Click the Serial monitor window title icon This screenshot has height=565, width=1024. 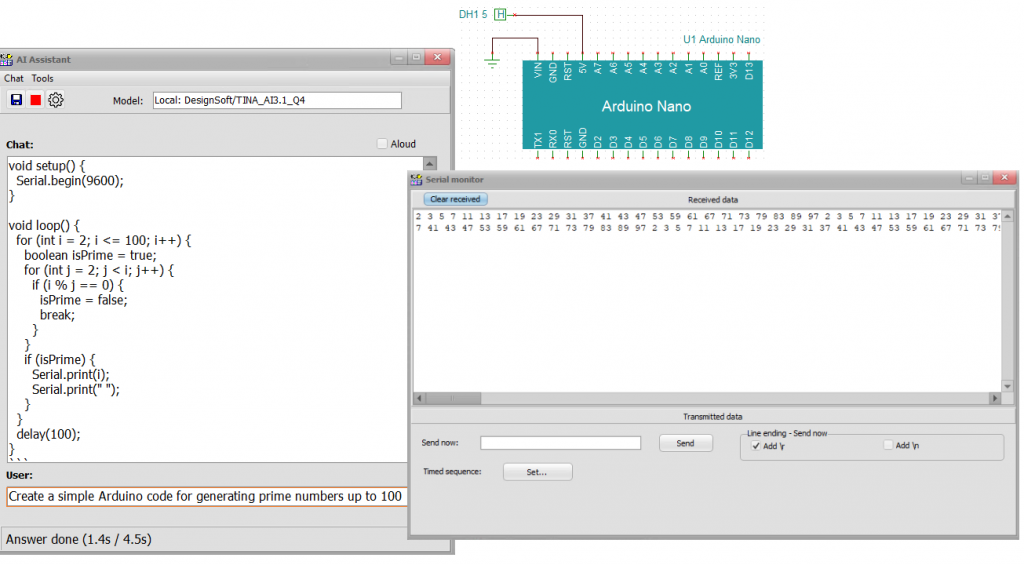click(x=416, y=180)
